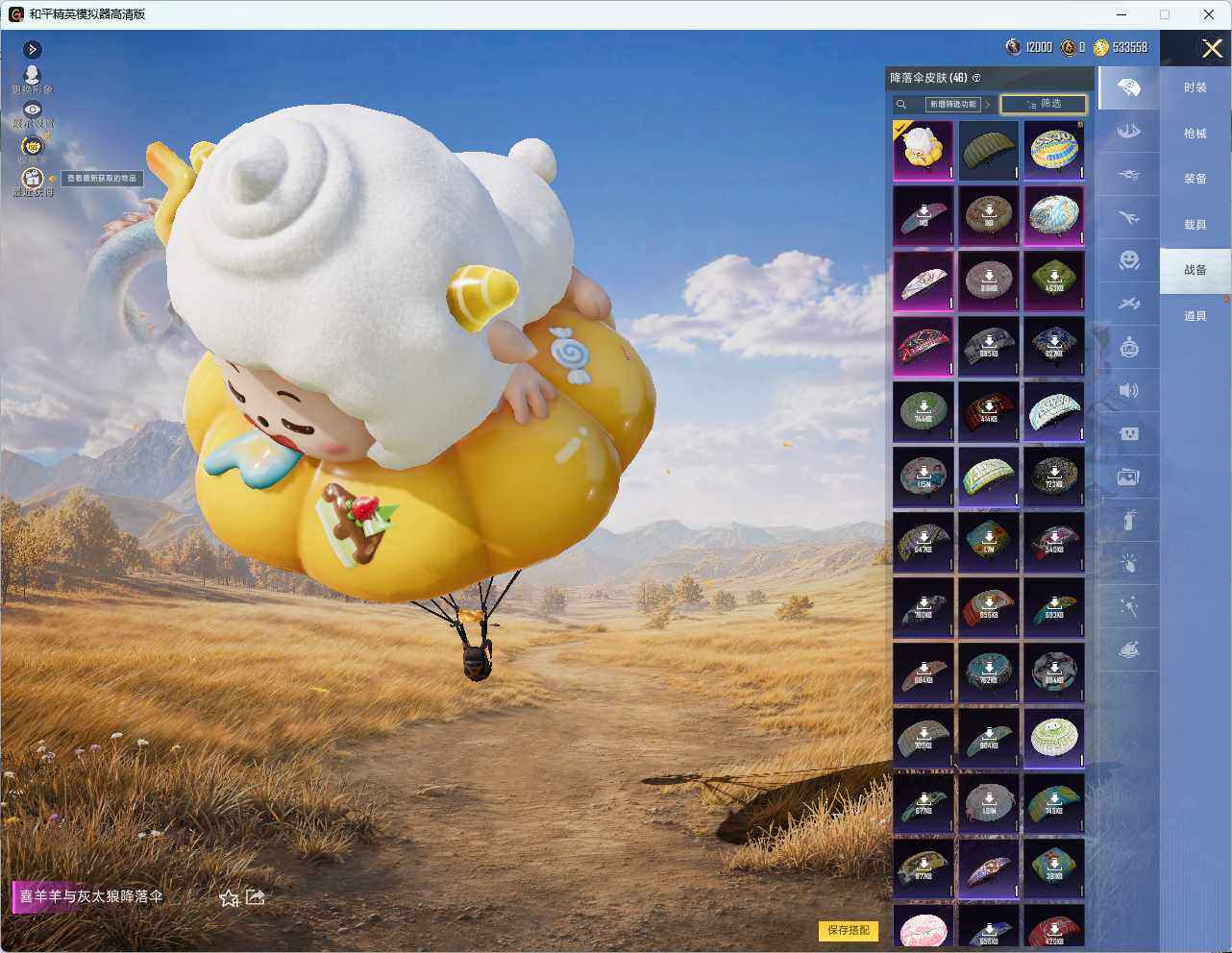
Task: Expand the collapsed left sidebar arrow
Action: point(32,49)
